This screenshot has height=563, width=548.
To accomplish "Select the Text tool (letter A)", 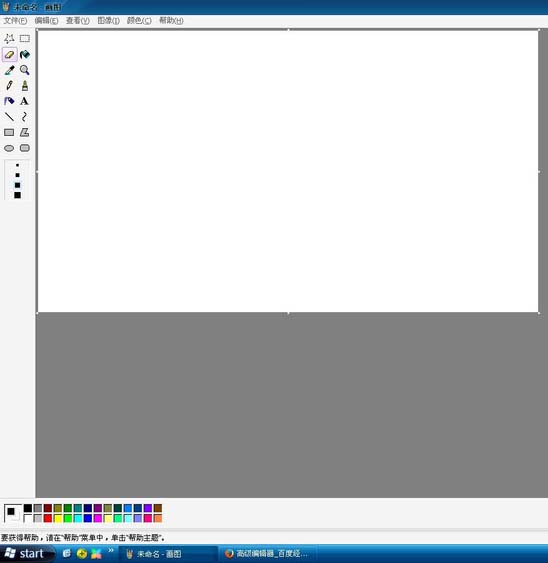I will (x=25, y=101).
